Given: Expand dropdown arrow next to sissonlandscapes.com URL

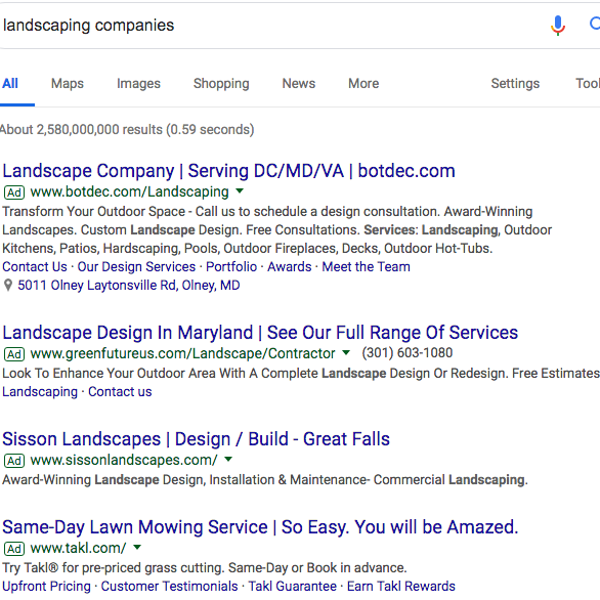Looking at the screenshot, I should [228, 459].
